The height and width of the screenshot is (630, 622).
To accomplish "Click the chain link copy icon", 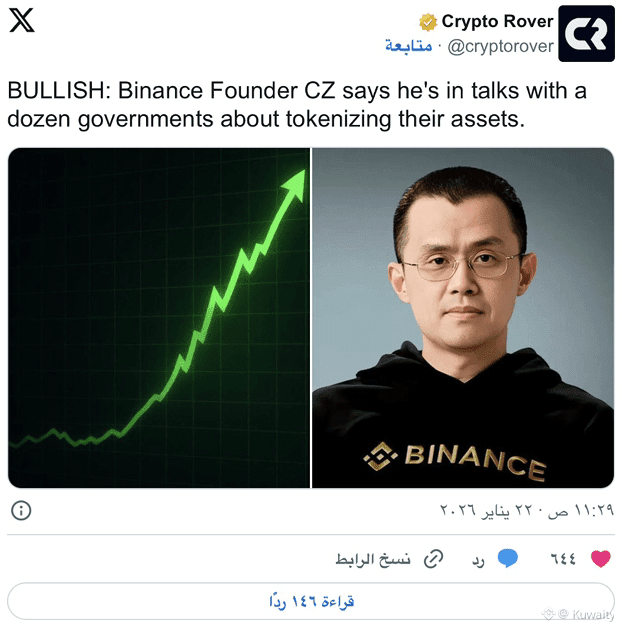I will pos(434,559).
